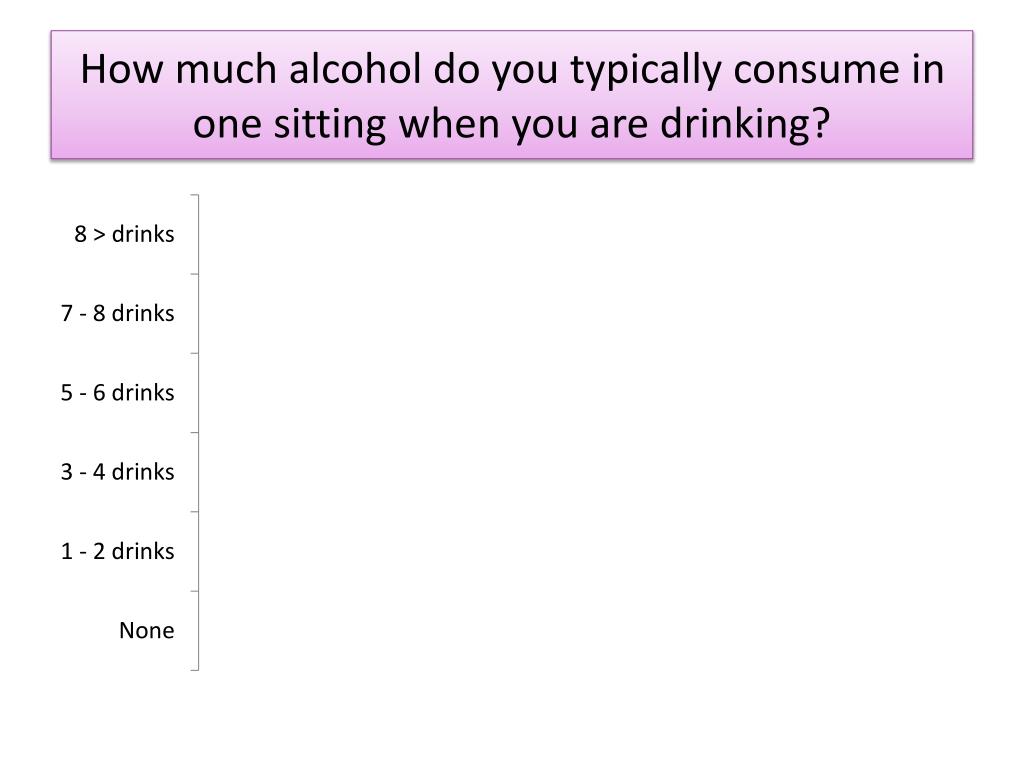Select tick between "1 - 2 drinks" and "None"
This screenshot has height=768, width=1024.
[194, 591]
